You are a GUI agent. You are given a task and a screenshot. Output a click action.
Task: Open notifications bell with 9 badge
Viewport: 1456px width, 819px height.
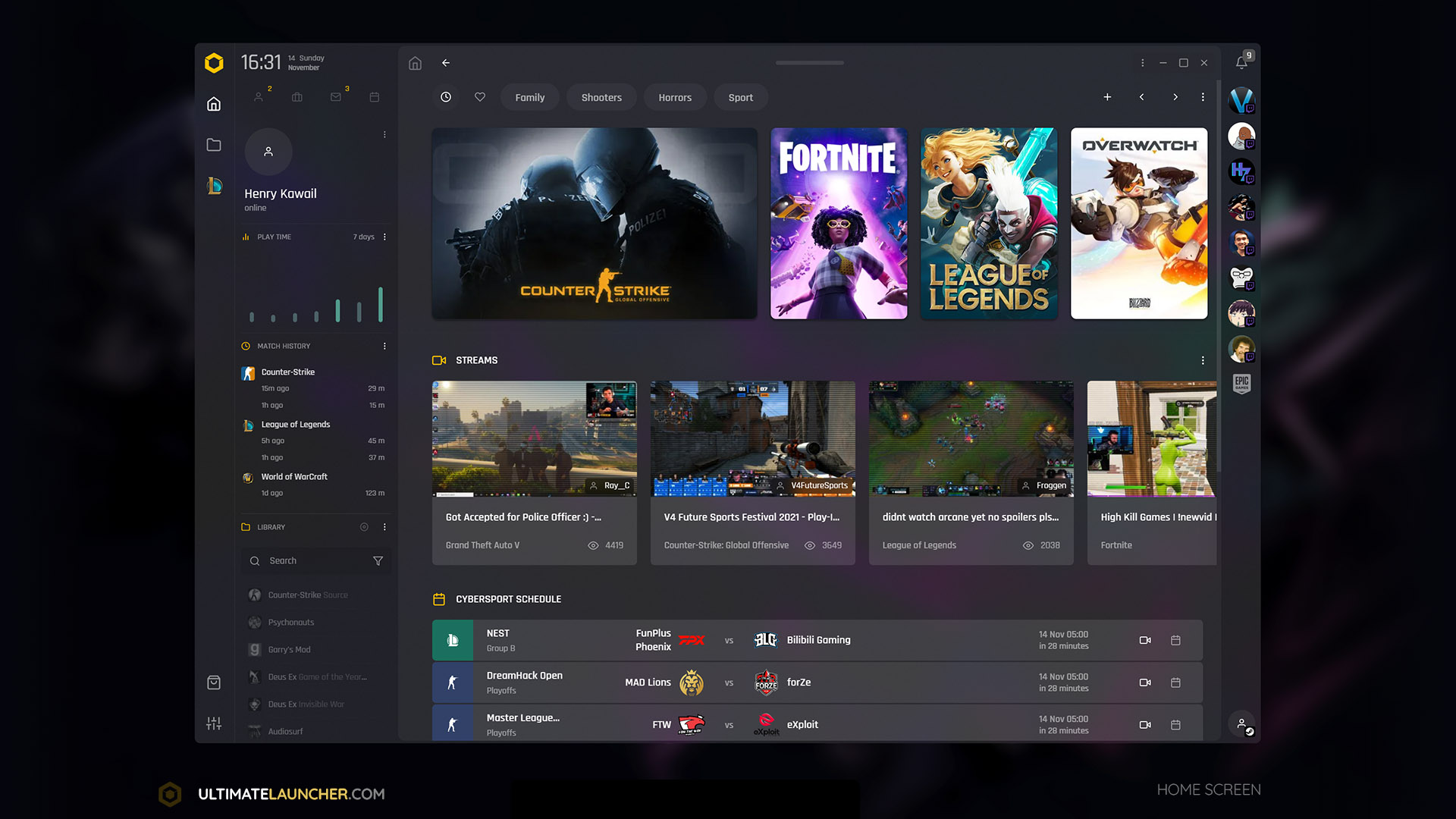click(x=1241, y=62)
